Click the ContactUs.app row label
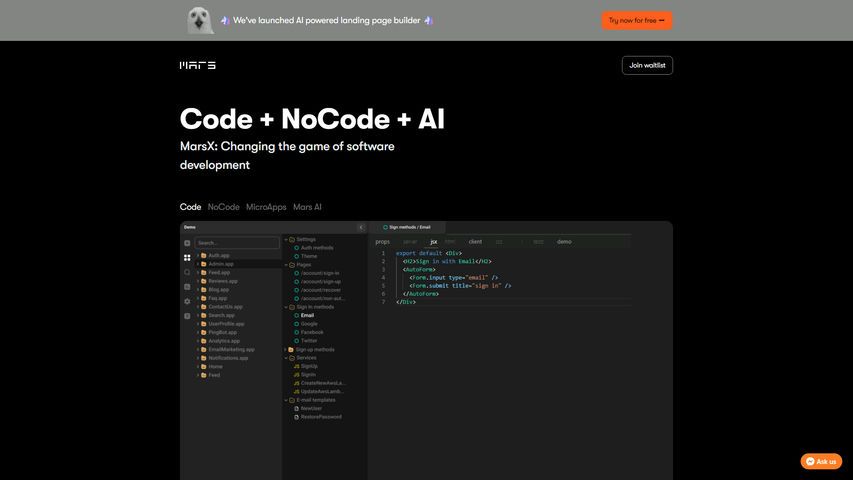Viewport: 853px width, 480px height. point(225,306)
